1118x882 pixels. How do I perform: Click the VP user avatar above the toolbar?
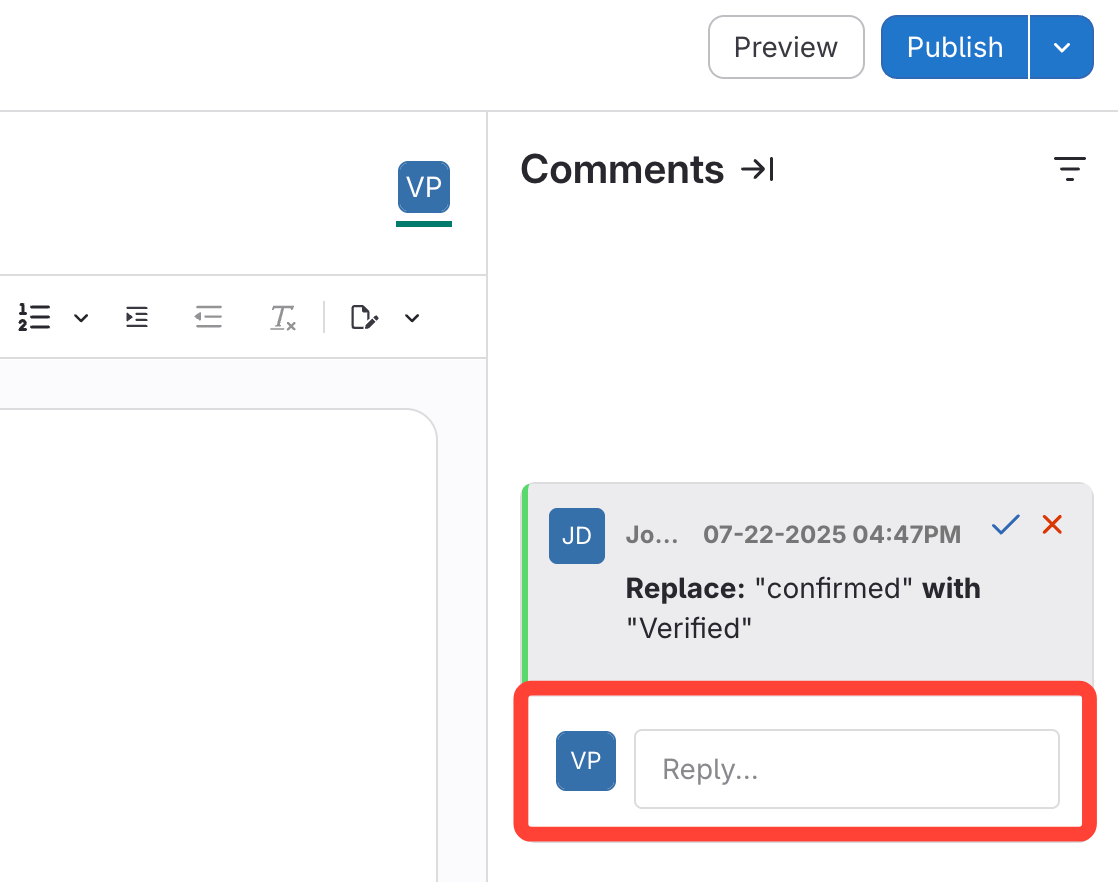424,187
